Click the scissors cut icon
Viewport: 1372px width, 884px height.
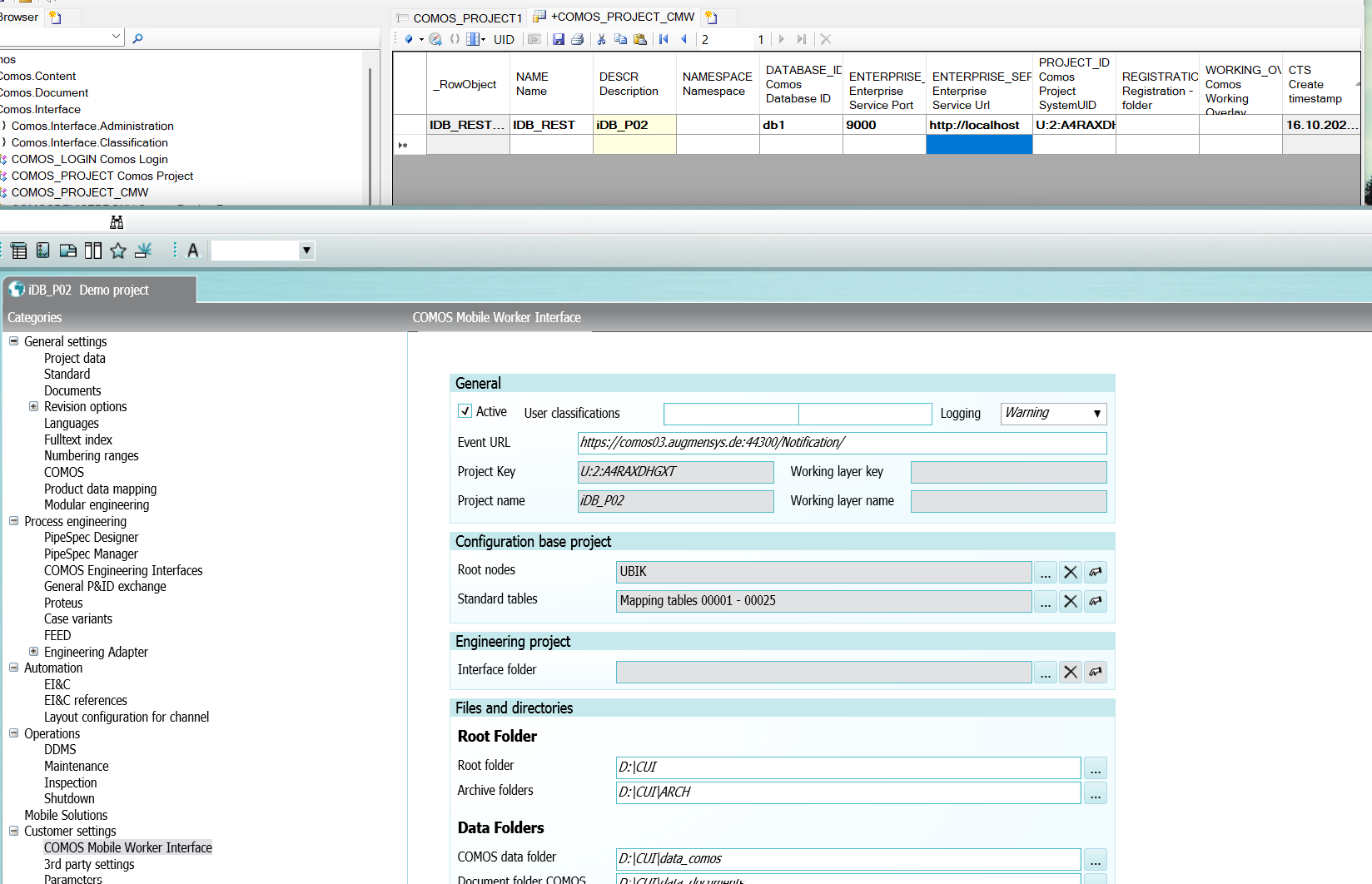click(601, 39)
